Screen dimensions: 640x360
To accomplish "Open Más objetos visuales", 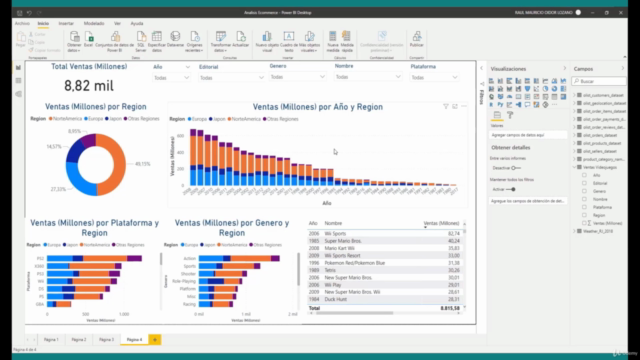I will point(309,41).
